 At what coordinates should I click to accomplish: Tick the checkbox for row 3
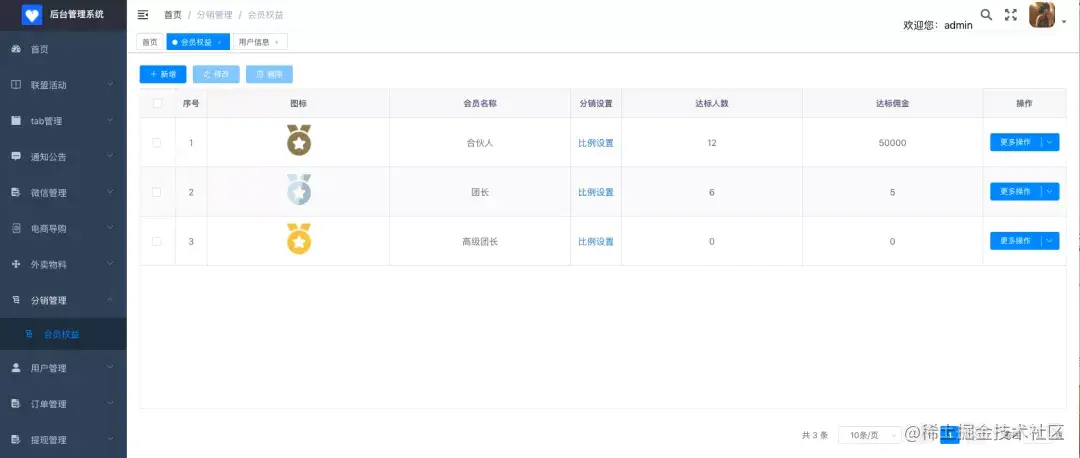(156, 241)
